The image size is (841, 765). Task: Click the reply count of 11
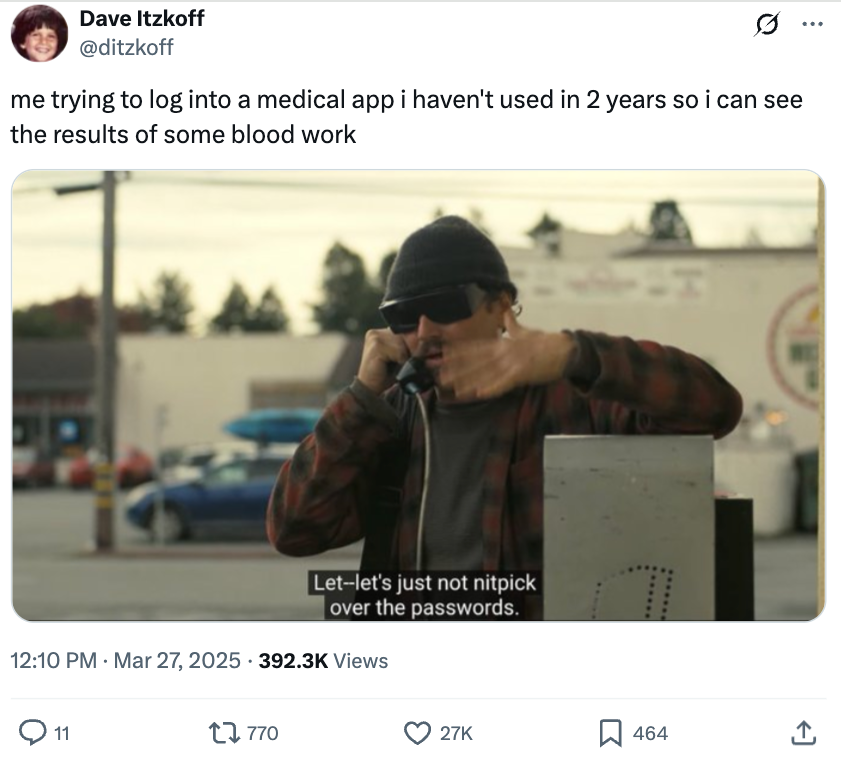[x=61, y=734]
